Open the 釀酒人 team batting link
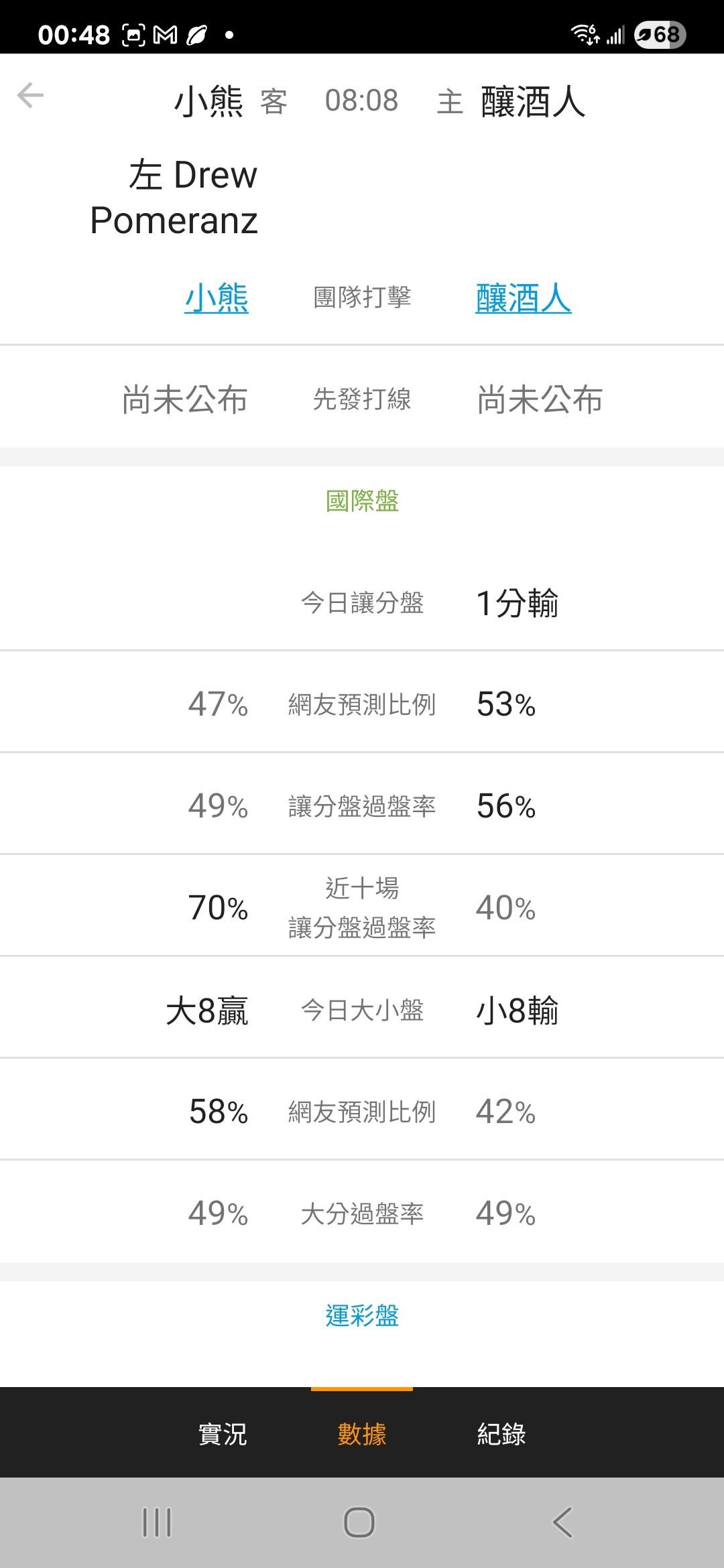The image size is (724, 1568). click(523, 298)
